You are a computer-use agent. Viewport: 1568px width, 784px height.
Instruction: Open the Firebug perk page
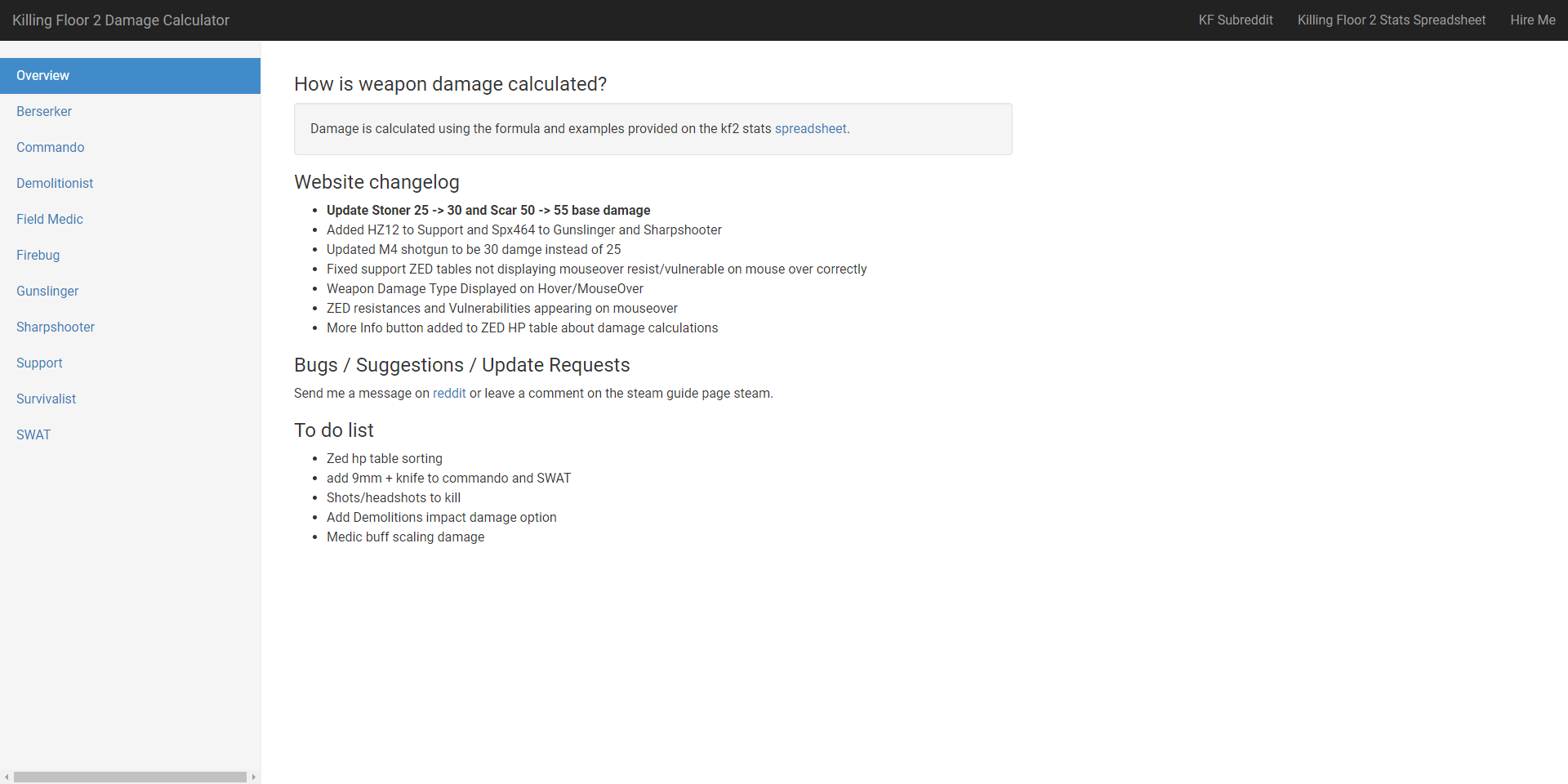[x=130, y=256]
